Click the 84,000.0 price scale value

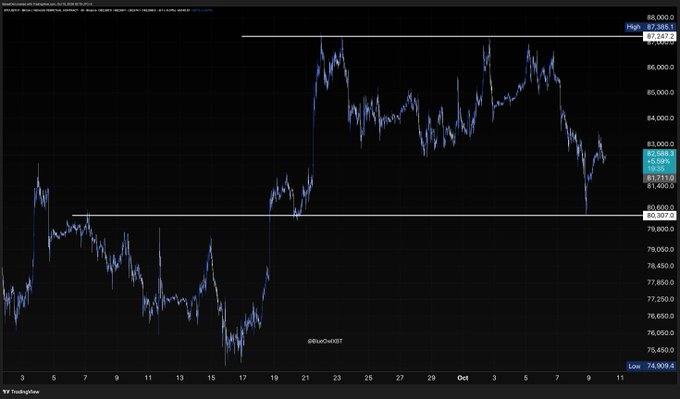pyautogui.click(x=660, y=118)
